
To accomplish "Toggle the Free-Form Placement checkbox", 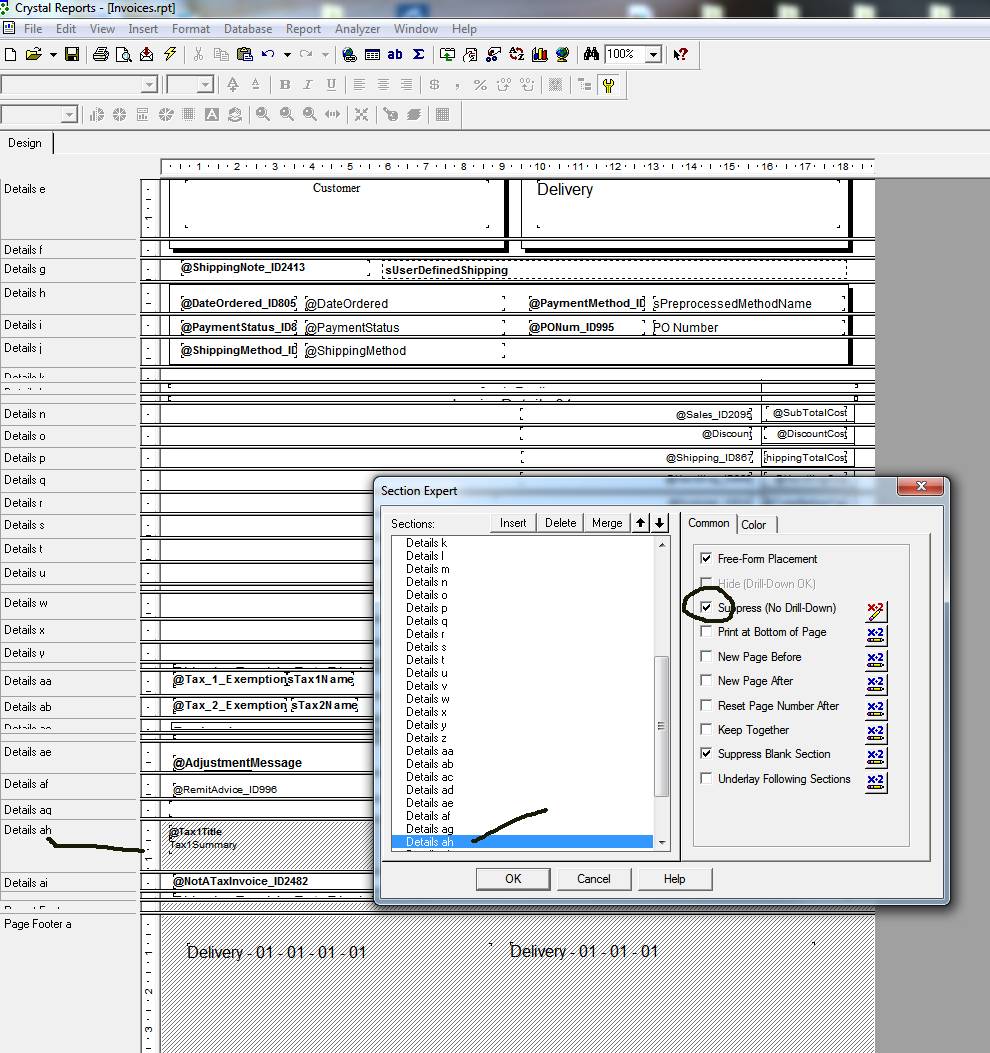I will click(707, 559).
